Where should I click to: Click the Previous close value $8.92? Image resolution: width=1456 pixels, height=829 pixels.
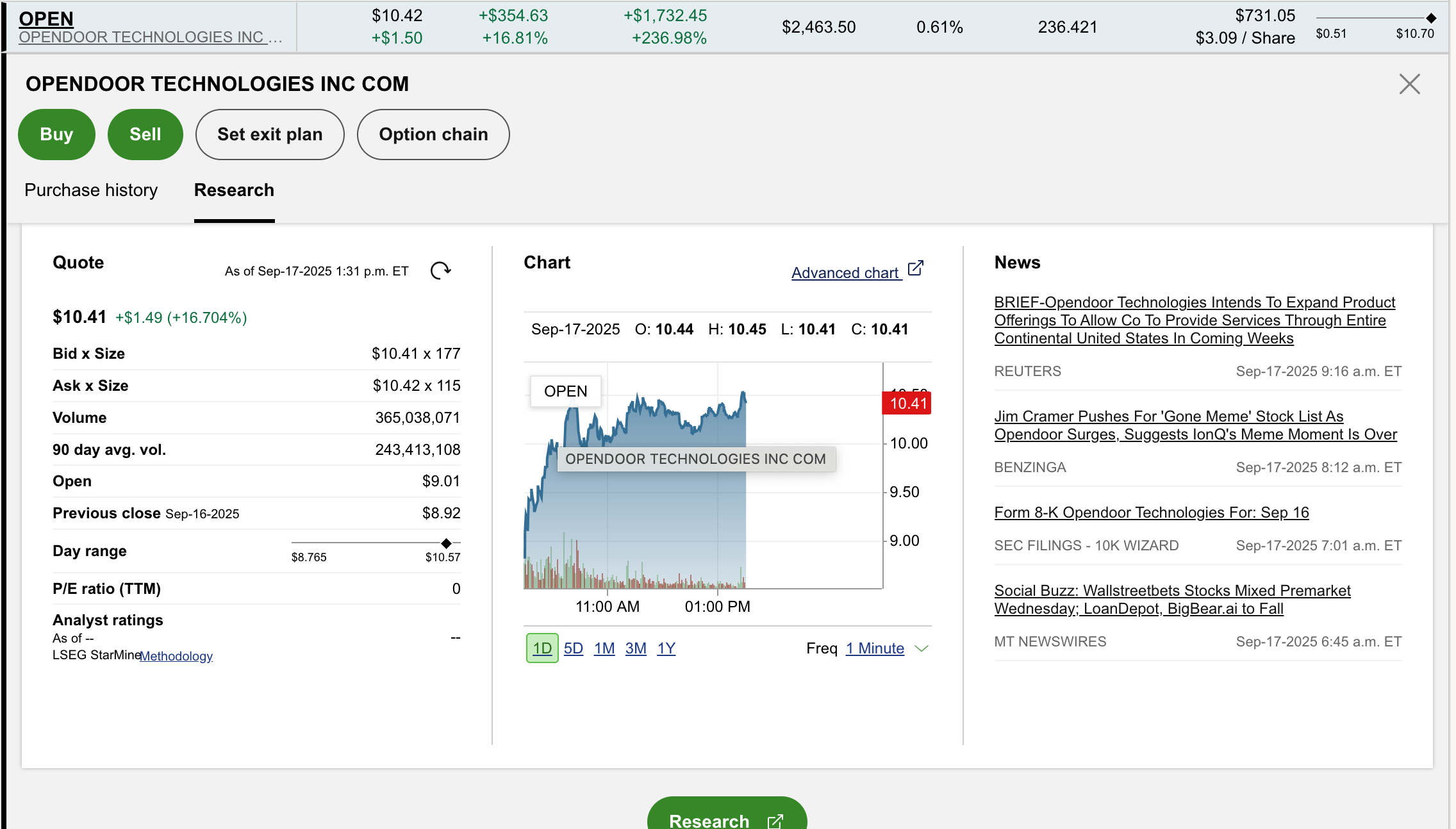click(441, 513)
